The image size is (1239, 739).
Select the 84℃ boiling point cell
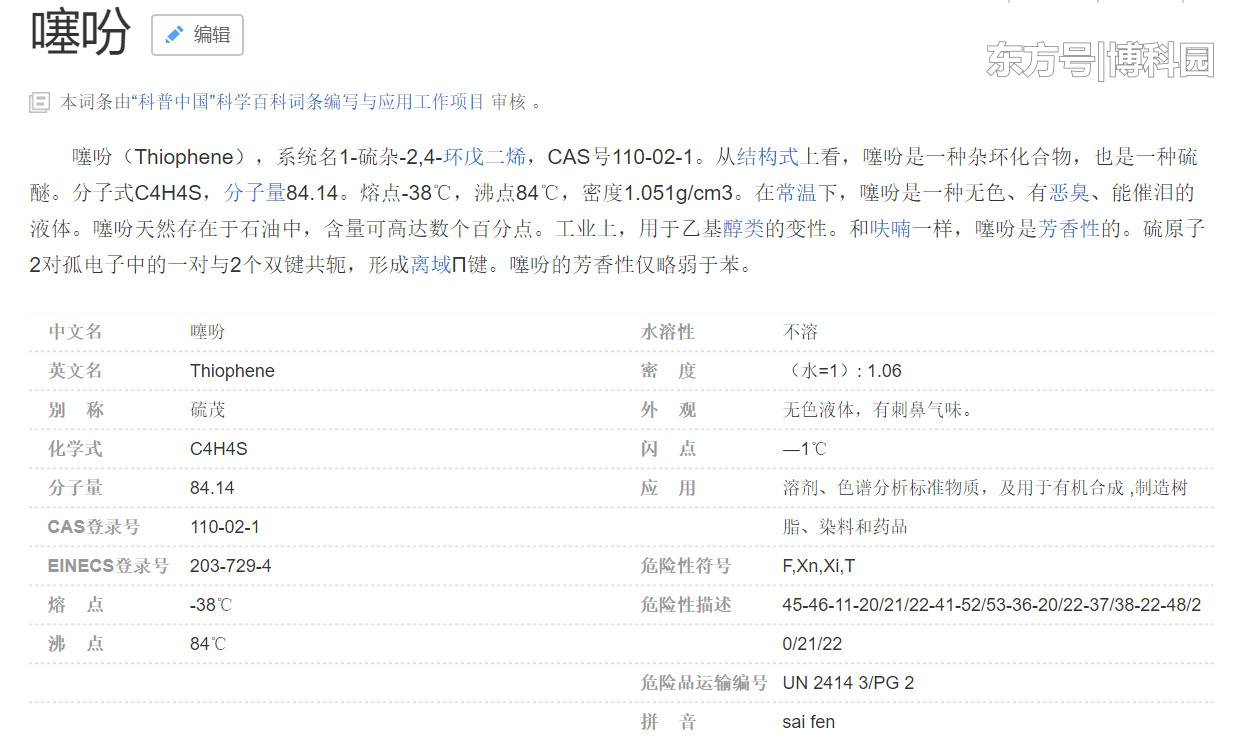(208, 644)
